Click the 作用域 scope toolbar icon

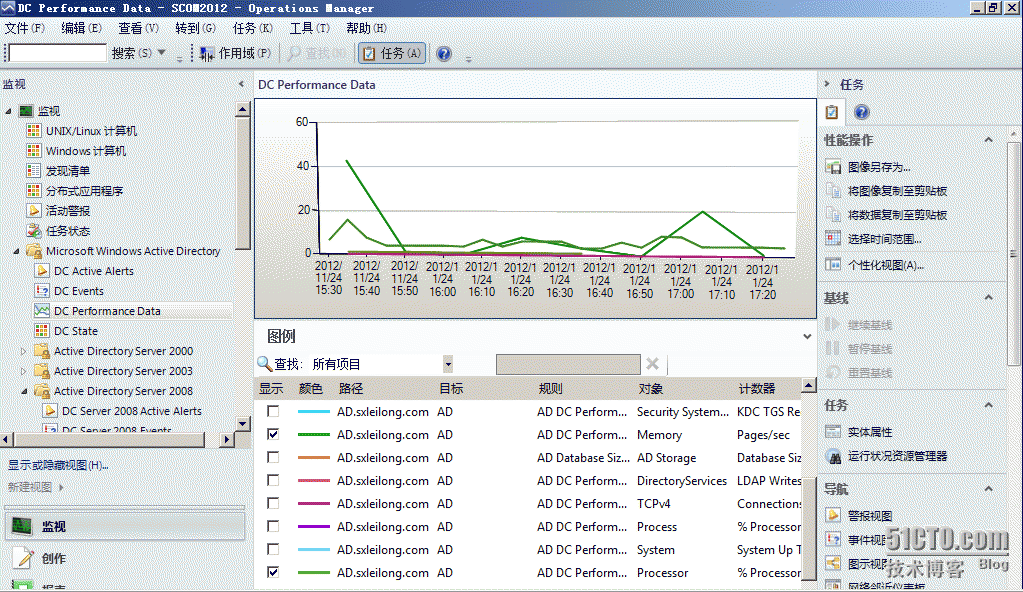tap(207, 54)
